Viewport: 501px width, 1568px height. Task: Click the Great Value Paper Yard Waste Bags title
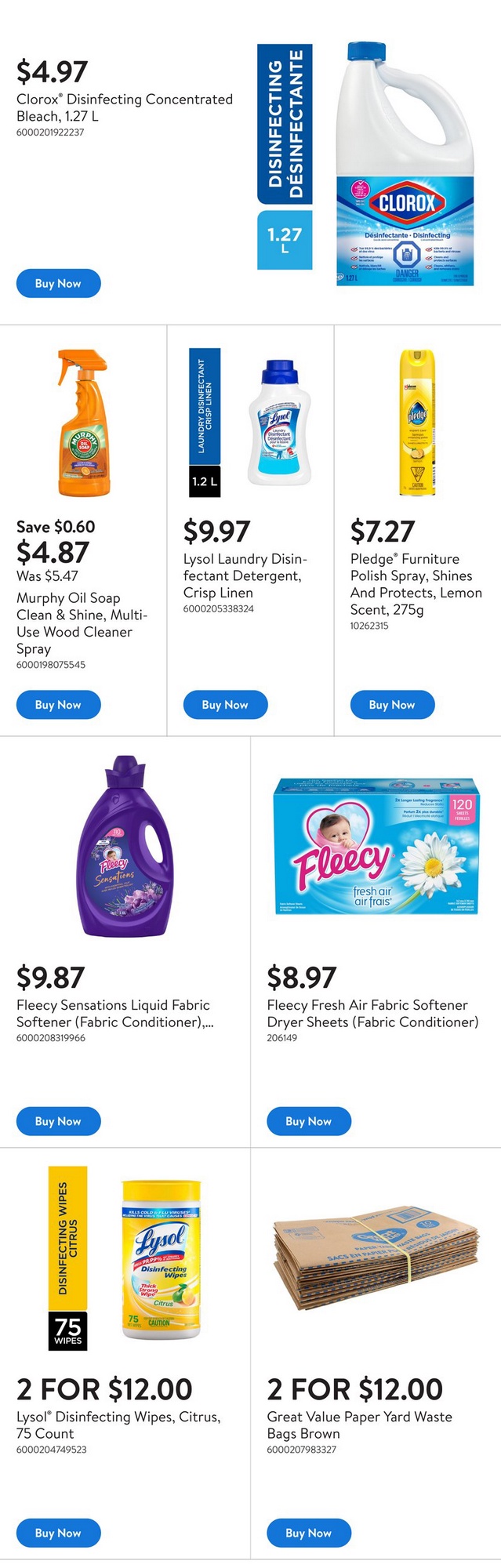(359, 1425)
